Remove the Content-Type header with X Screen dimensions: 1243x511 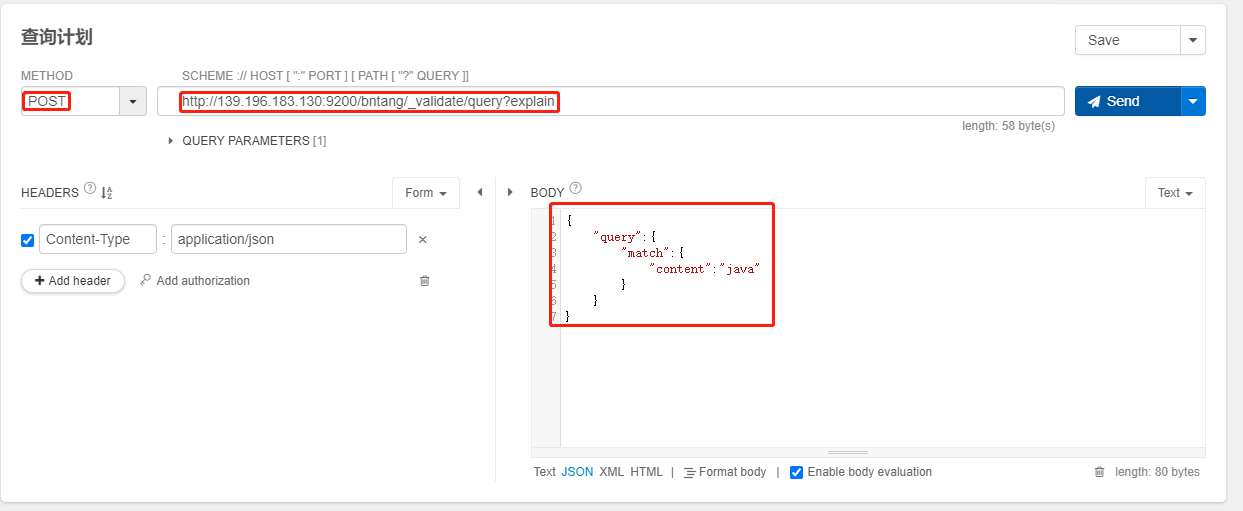[422, 240]
